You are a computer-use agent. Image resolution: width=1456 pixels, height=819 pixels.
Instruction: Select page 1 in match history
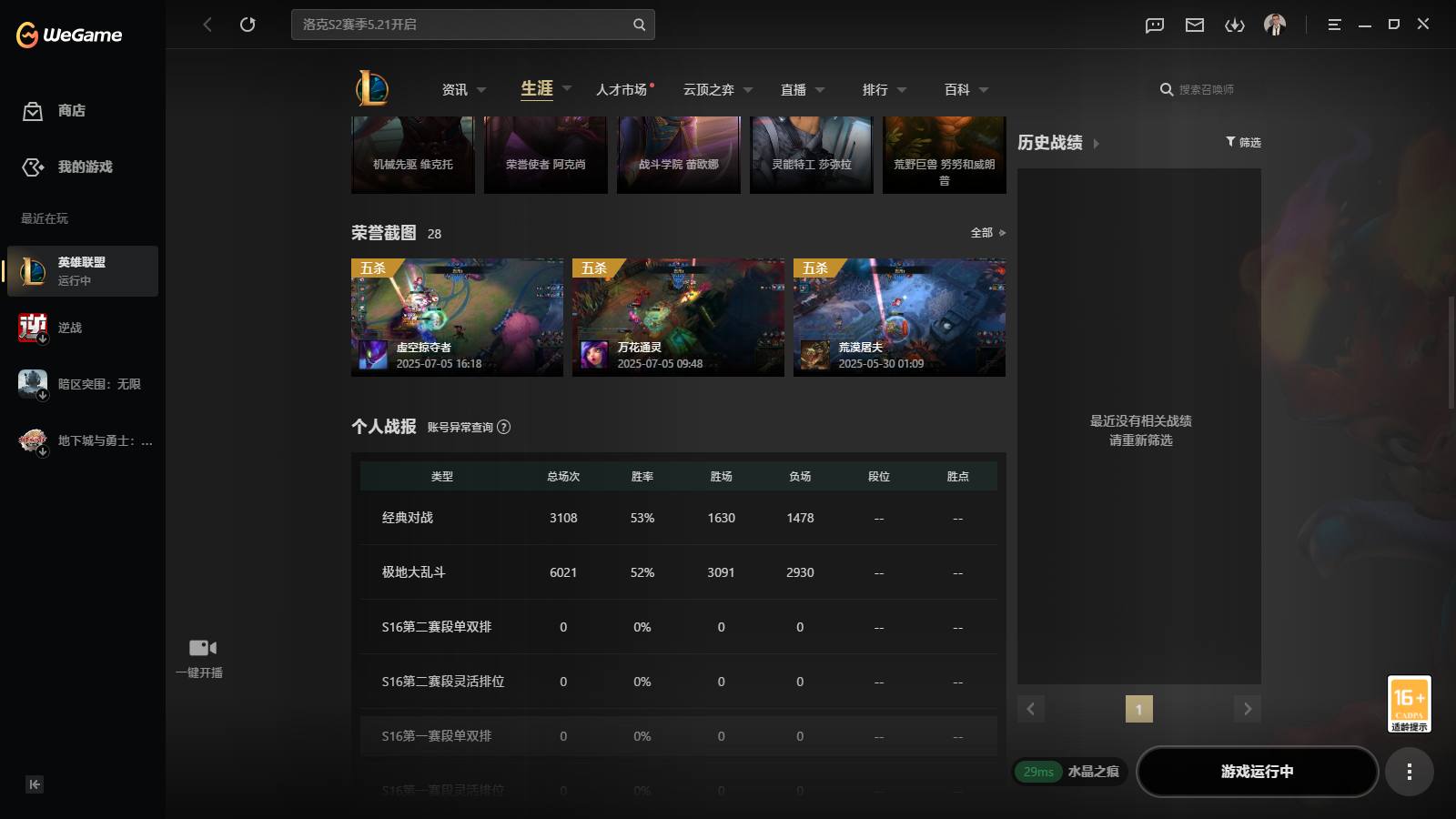1139,709
